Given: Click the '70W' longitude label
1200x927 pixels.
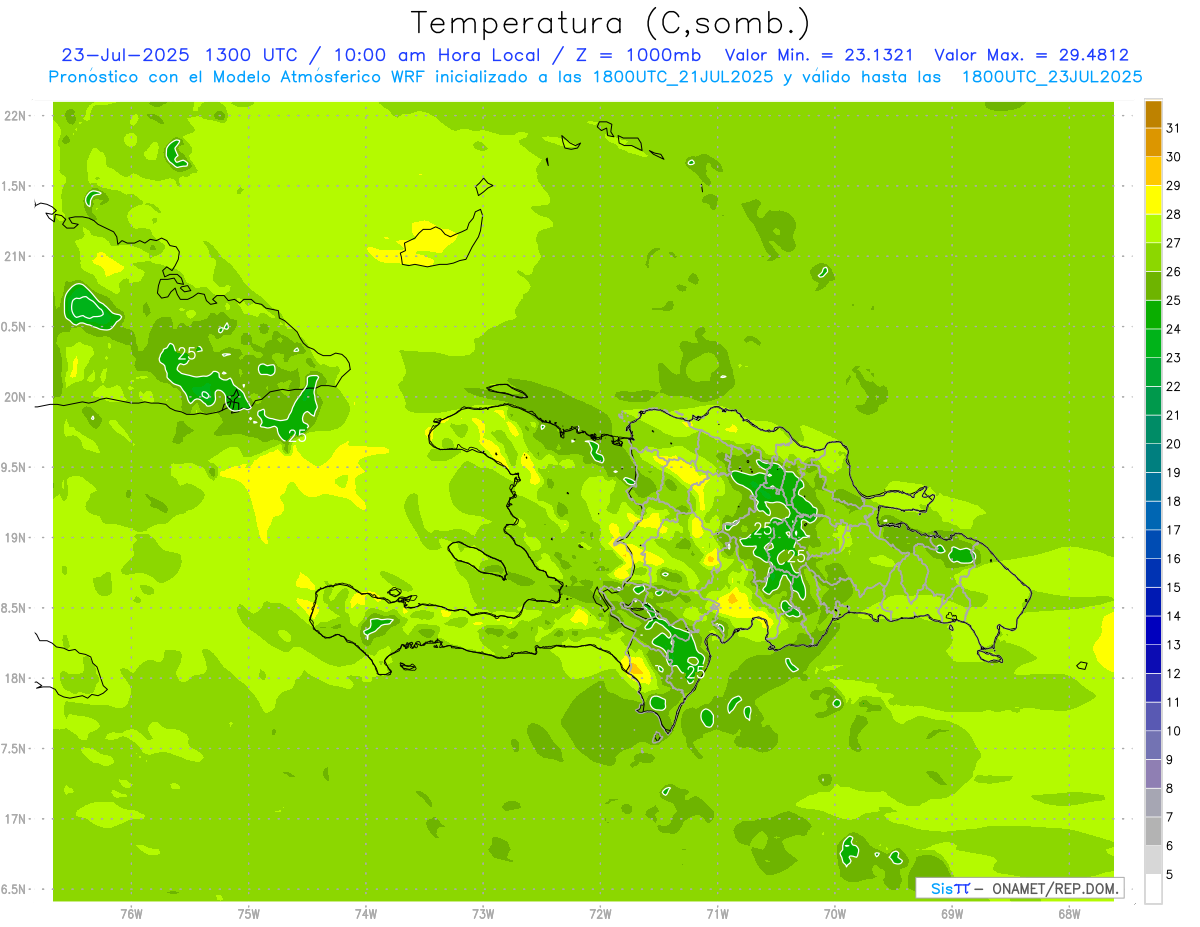Looking at the screenshot, I should [x=835, y=913].
